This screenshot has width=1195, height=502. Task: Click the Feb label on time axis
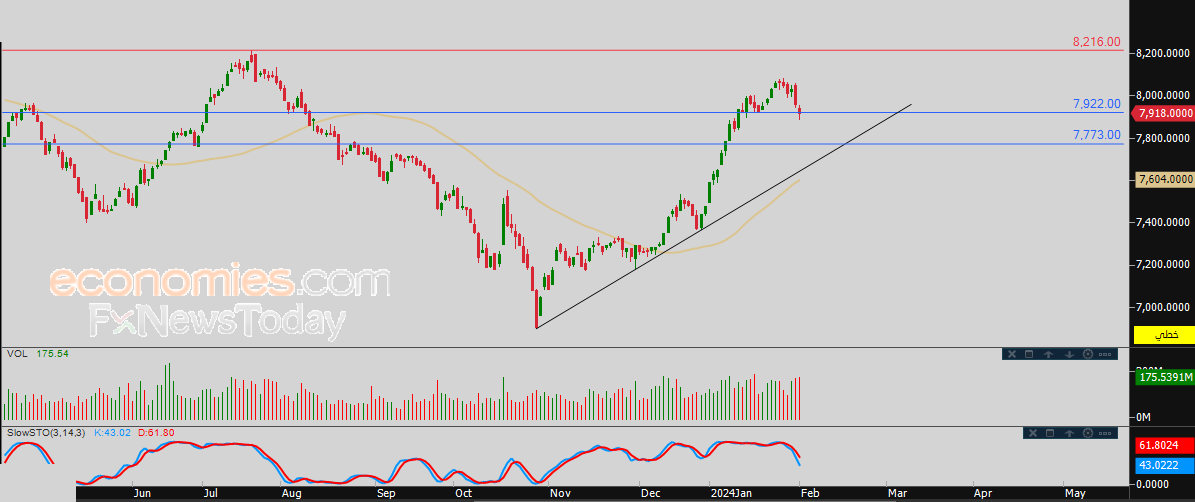coord(809,494)
